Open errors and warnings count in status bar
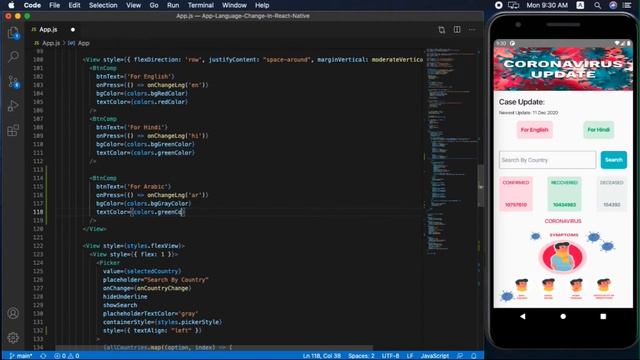Viewport: 640px width, 360px height. tap(67, 356)
